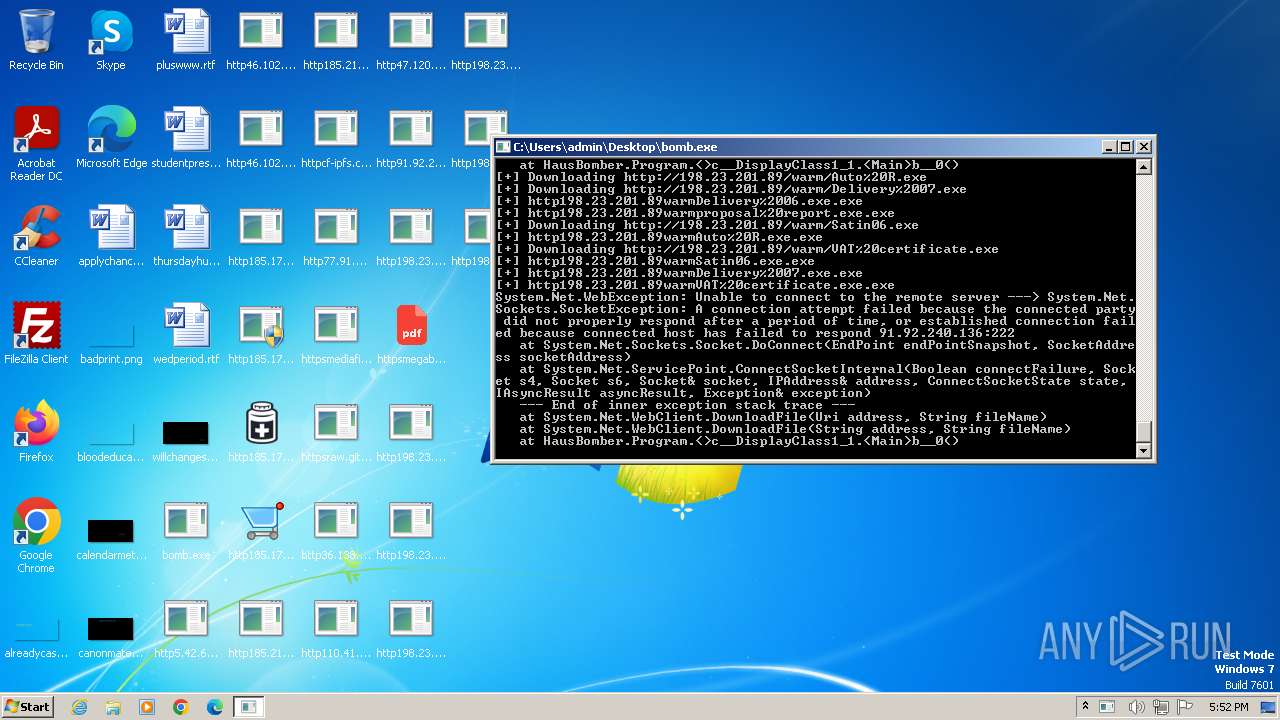Select the FileZilla Client shortcut
This screenshot has width=1280, height=720.
pos(36,334)
